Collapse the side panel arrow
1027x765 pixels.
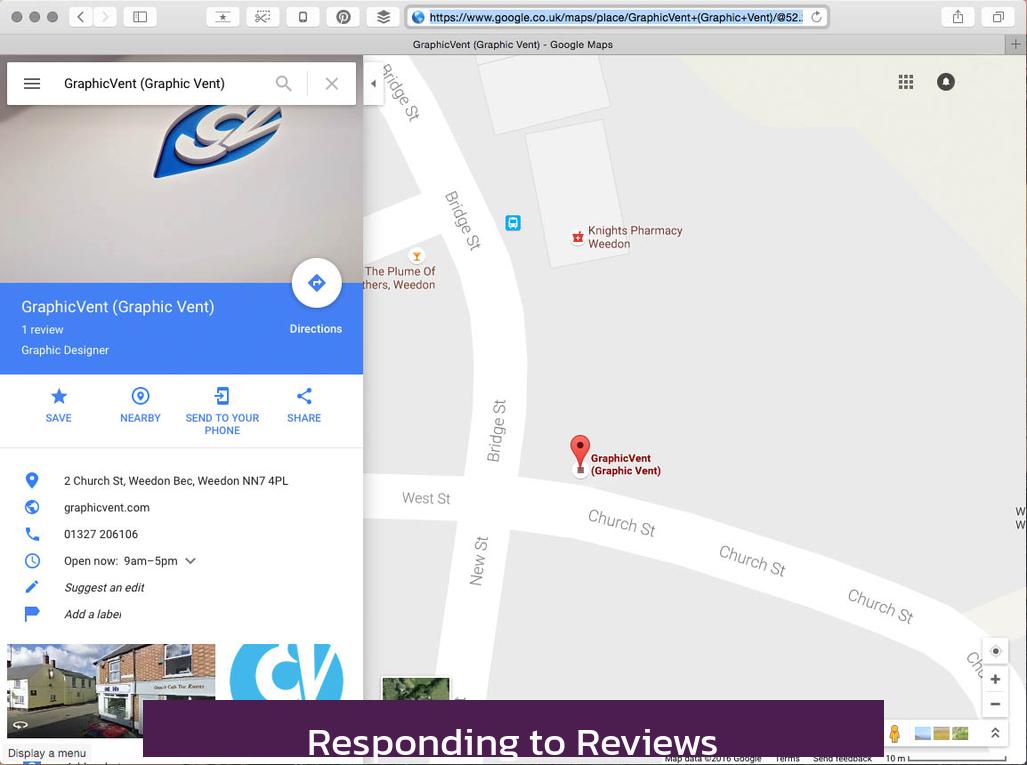[x=373, y=83]
